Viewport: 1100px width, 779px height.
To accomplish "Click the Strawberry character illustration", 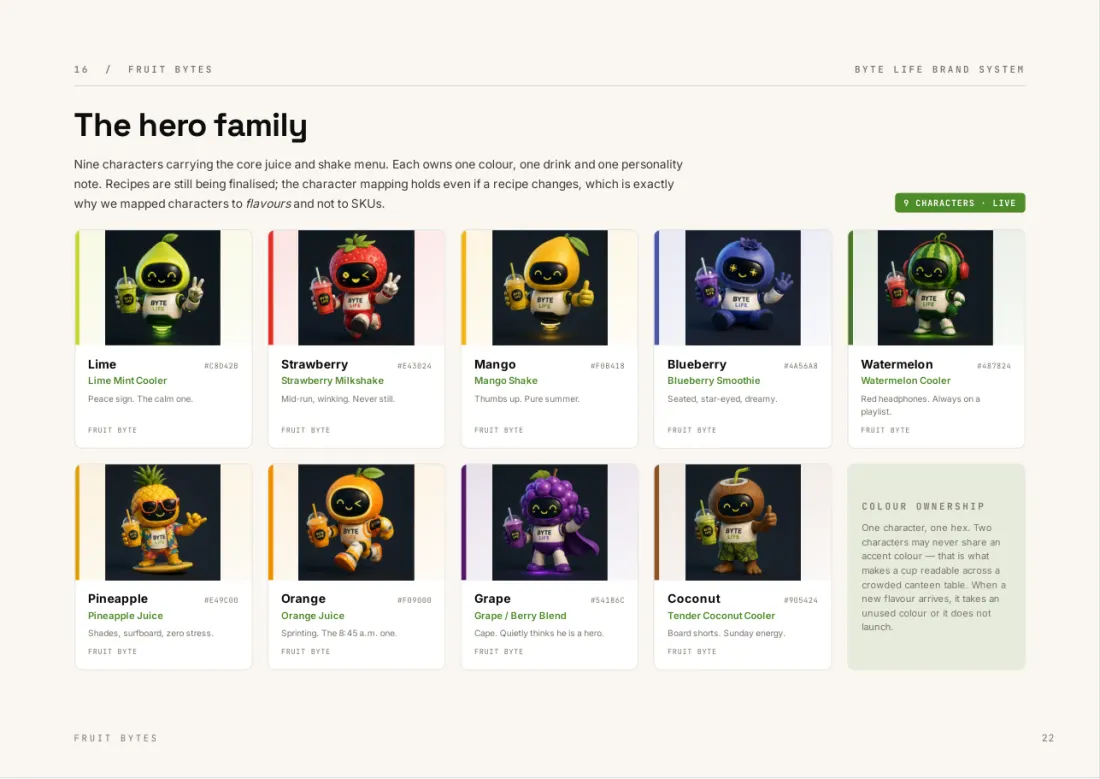I will (356, 288).
